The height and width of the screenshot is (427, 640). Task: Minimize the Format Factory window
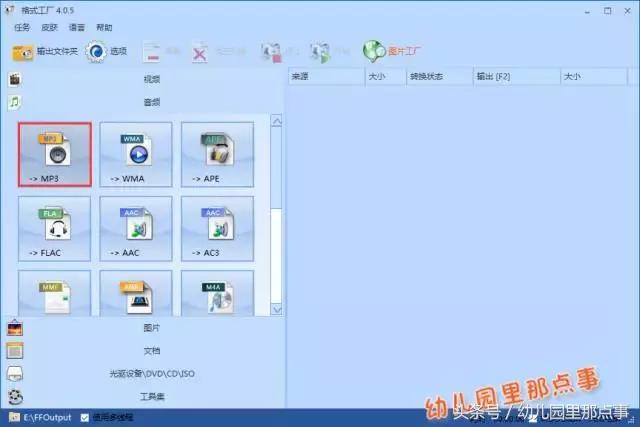(x=587, y=11)
